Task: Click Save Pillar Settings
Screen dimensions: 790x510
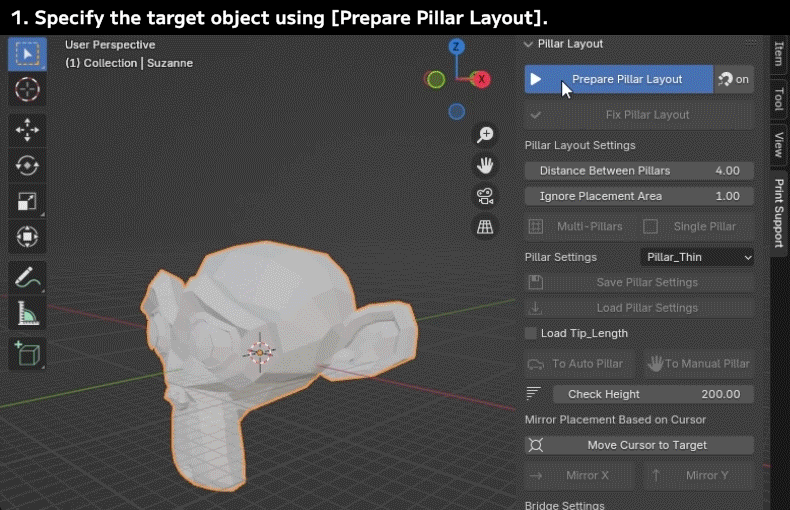Action: pos(639,283)
